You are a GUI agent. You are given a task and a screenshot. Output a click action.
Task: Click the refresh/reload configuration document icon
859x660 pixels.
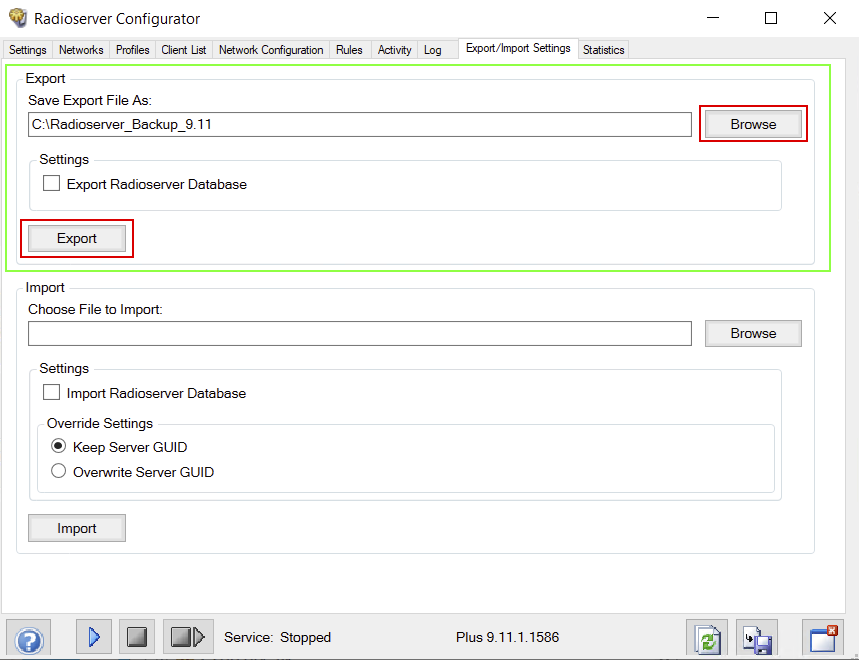[x=707, y=638]
